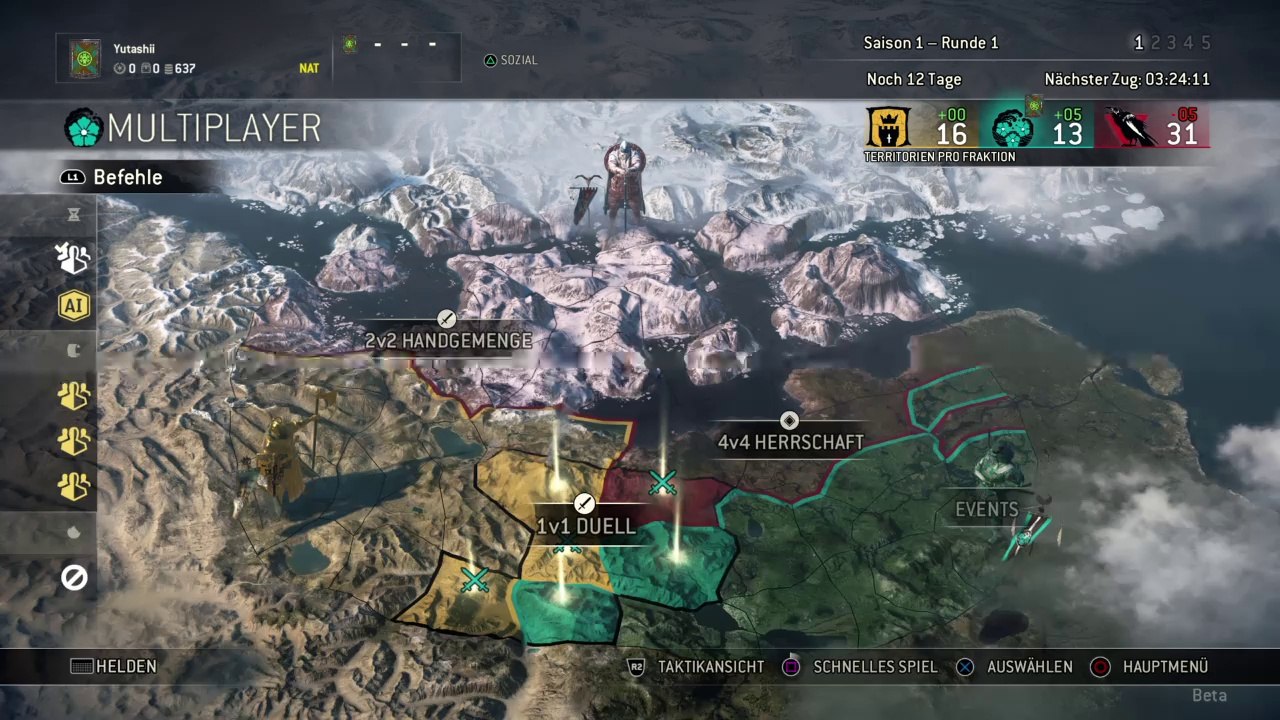Open the Events area on the map
This screenshot has width=1280, height=720.
point(987,510)
